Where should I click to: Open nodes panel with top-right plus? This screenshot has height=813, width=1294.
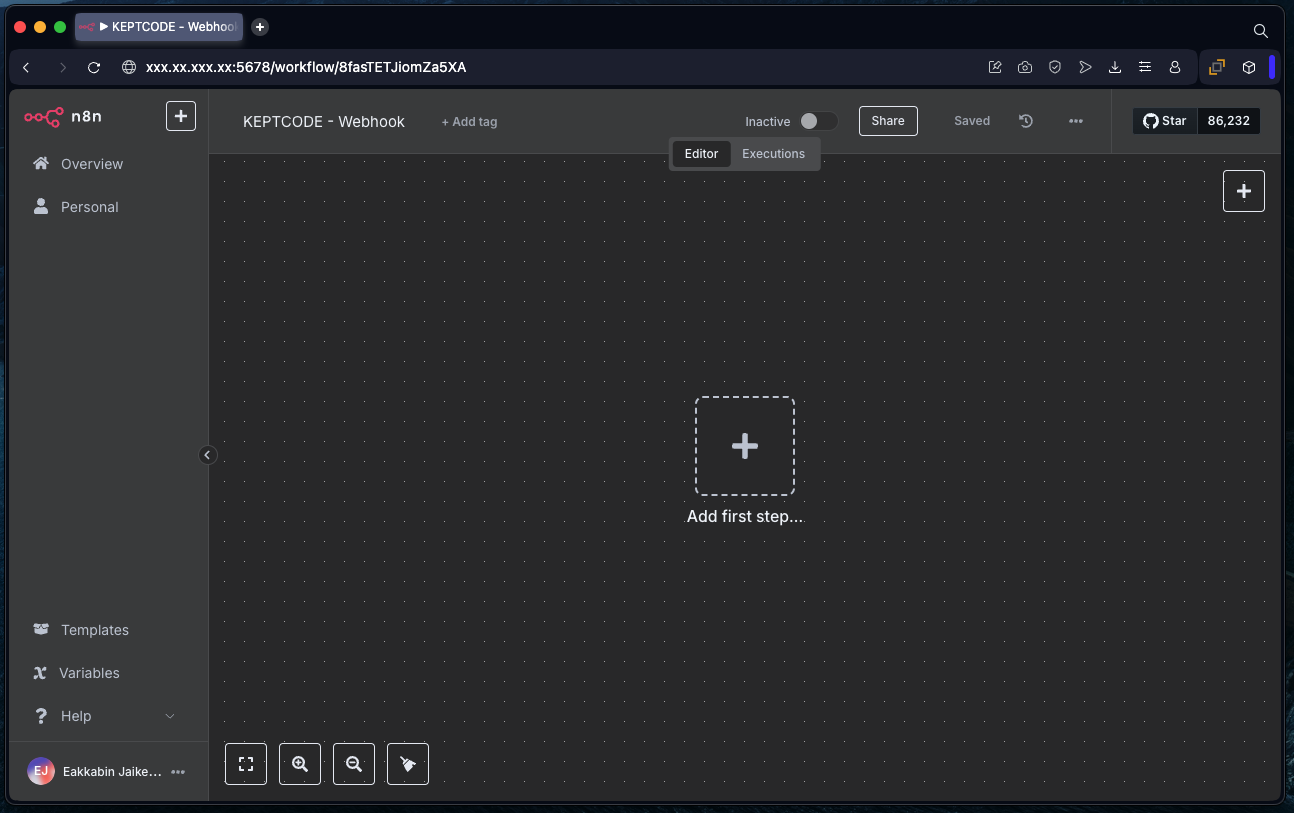pyautogui.click(x=1243, y=191)
